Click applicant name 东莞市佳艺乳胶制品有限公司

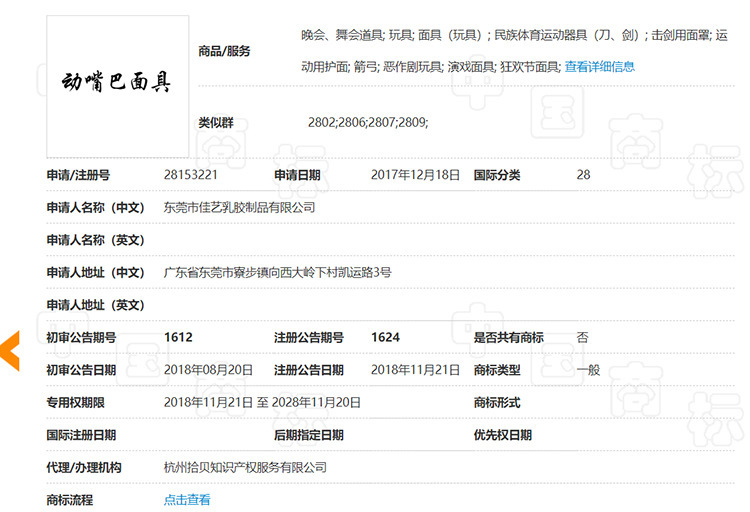[239, 208]
